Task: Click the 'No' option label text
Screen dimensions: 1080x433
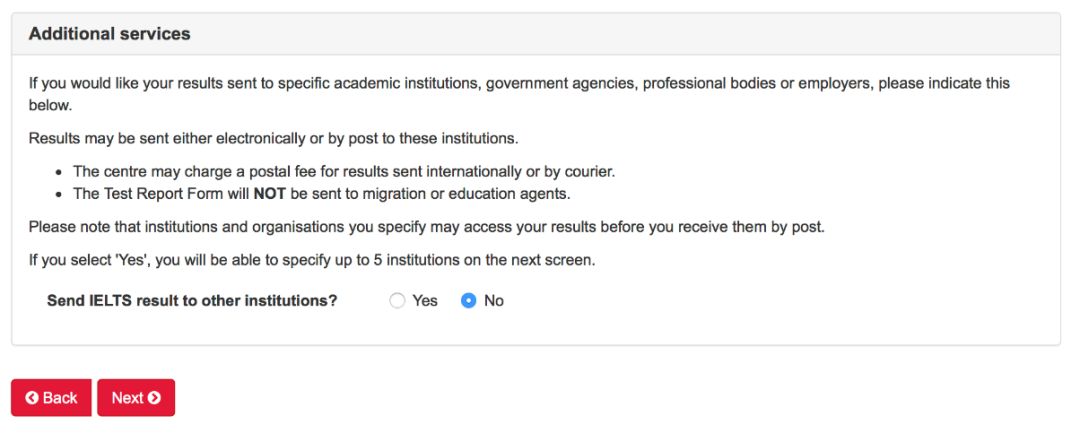Action: (x=494, y=301)
